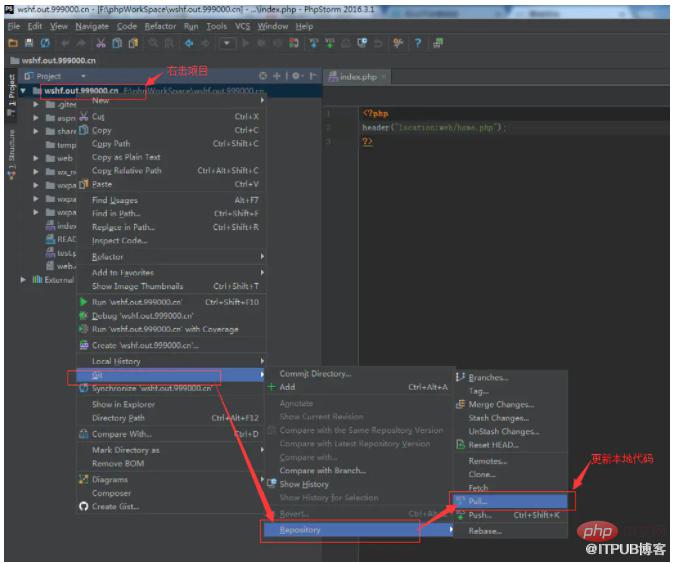Click the last main toolbar icon
Viewport: 676px width, 564px height.
[438, 43]
